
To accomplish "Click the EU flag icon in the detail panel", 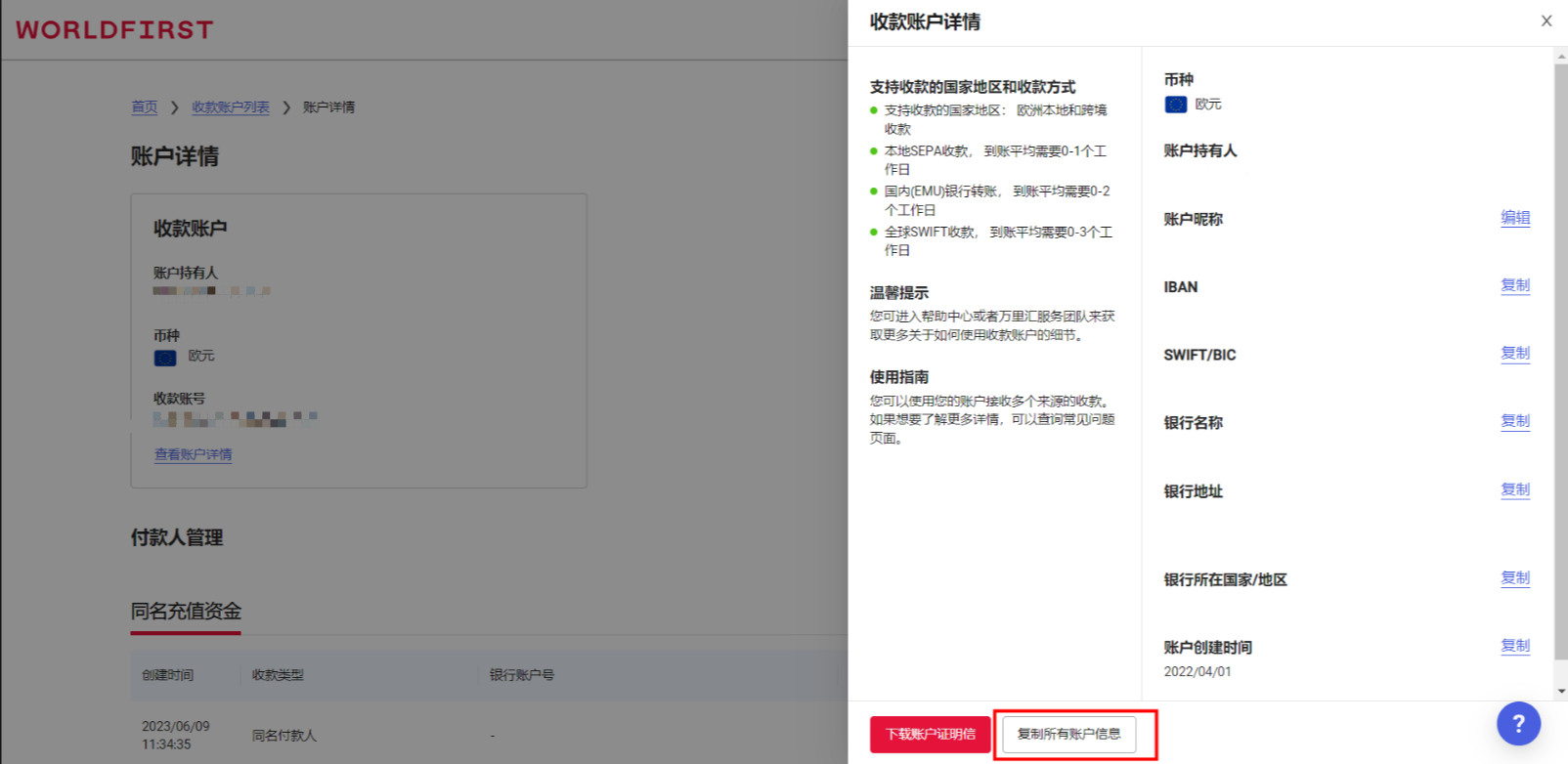I will click(1175, 105).
